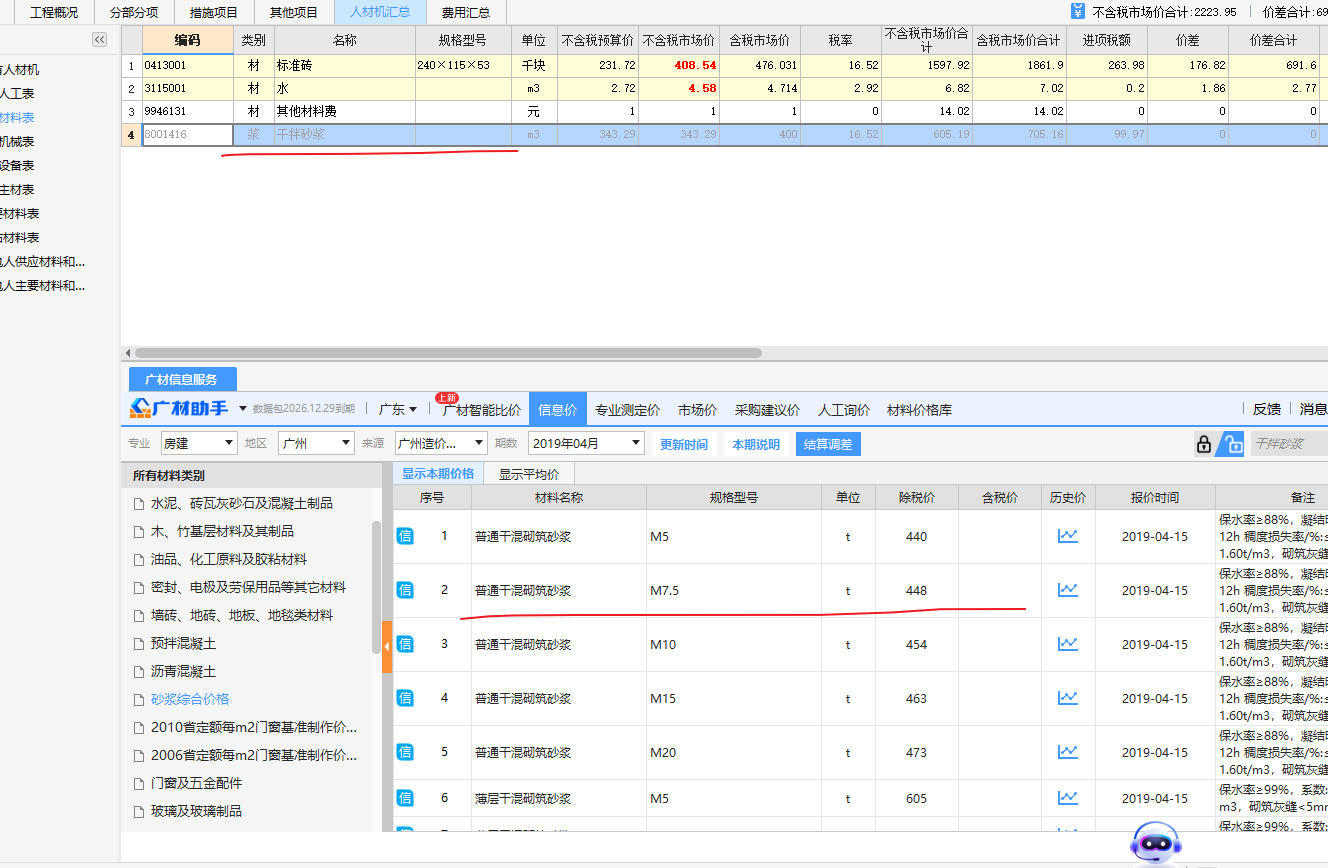Screen dimensions: 1328x868
Task: Open the 采购建议价 tab
Action: tap(767, 410)
